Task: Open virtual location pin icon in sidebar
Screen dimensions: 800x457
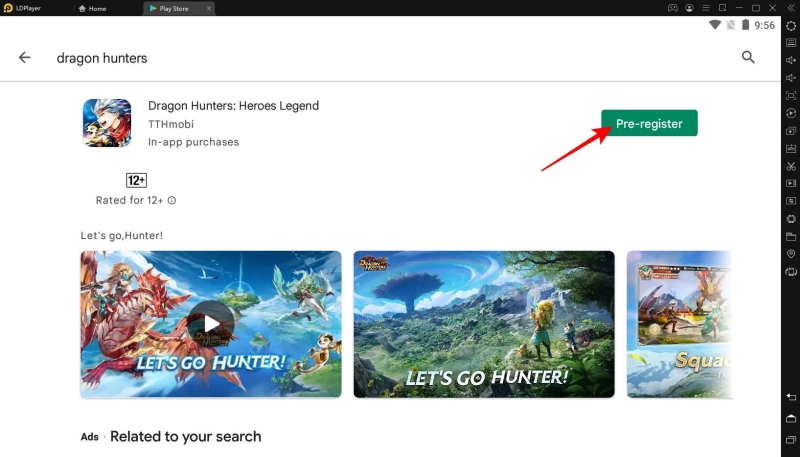Action: [791, 254]
